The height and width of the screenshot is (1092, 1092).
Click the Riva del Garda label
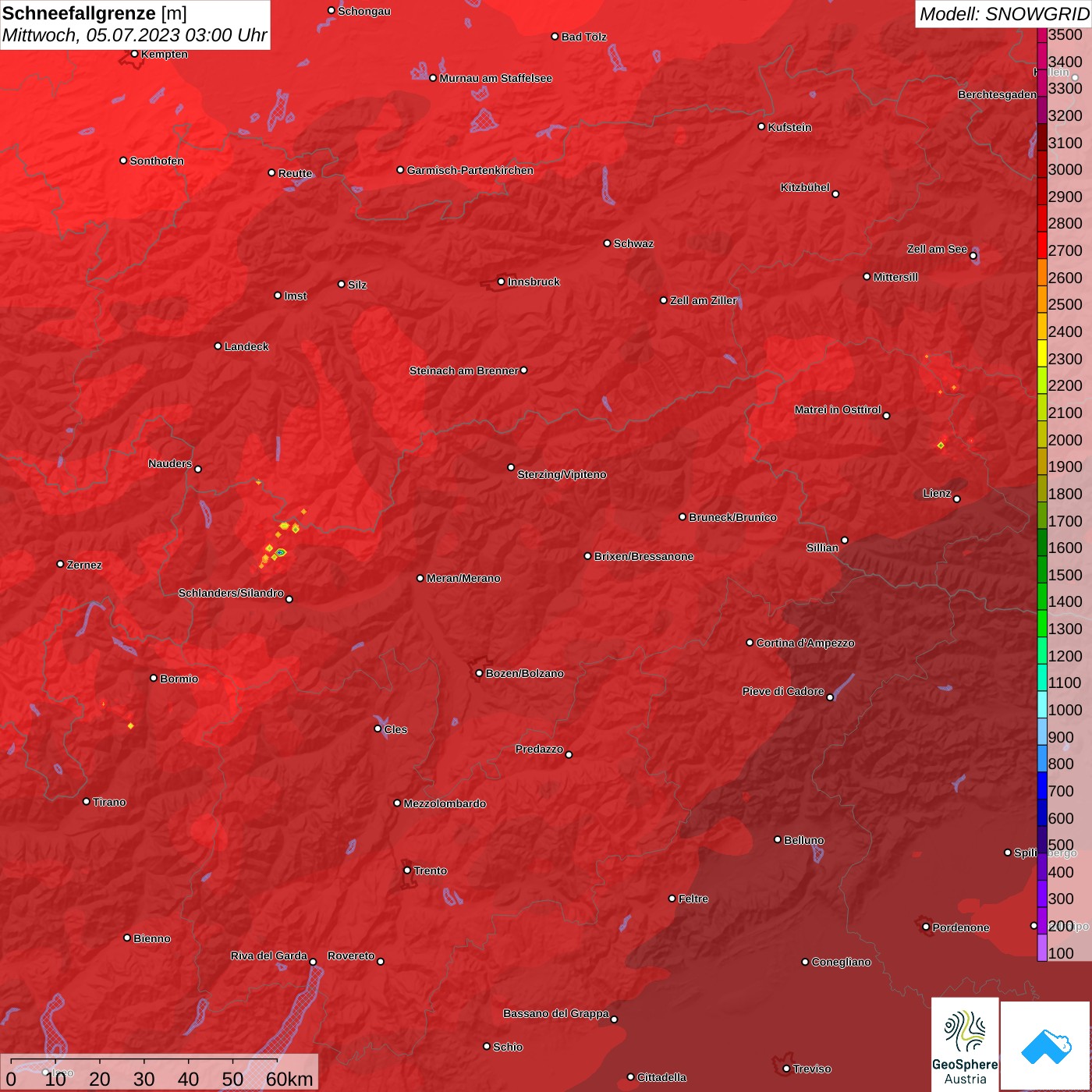point(269,955)
